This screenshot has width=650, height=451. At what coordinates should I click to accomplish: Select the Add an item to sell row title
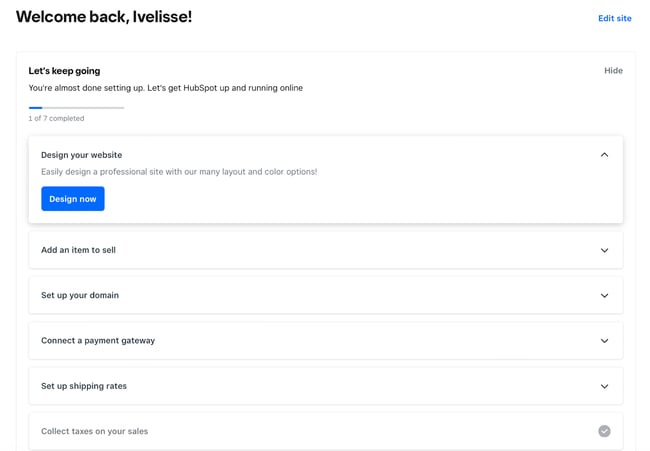point(78,250)
